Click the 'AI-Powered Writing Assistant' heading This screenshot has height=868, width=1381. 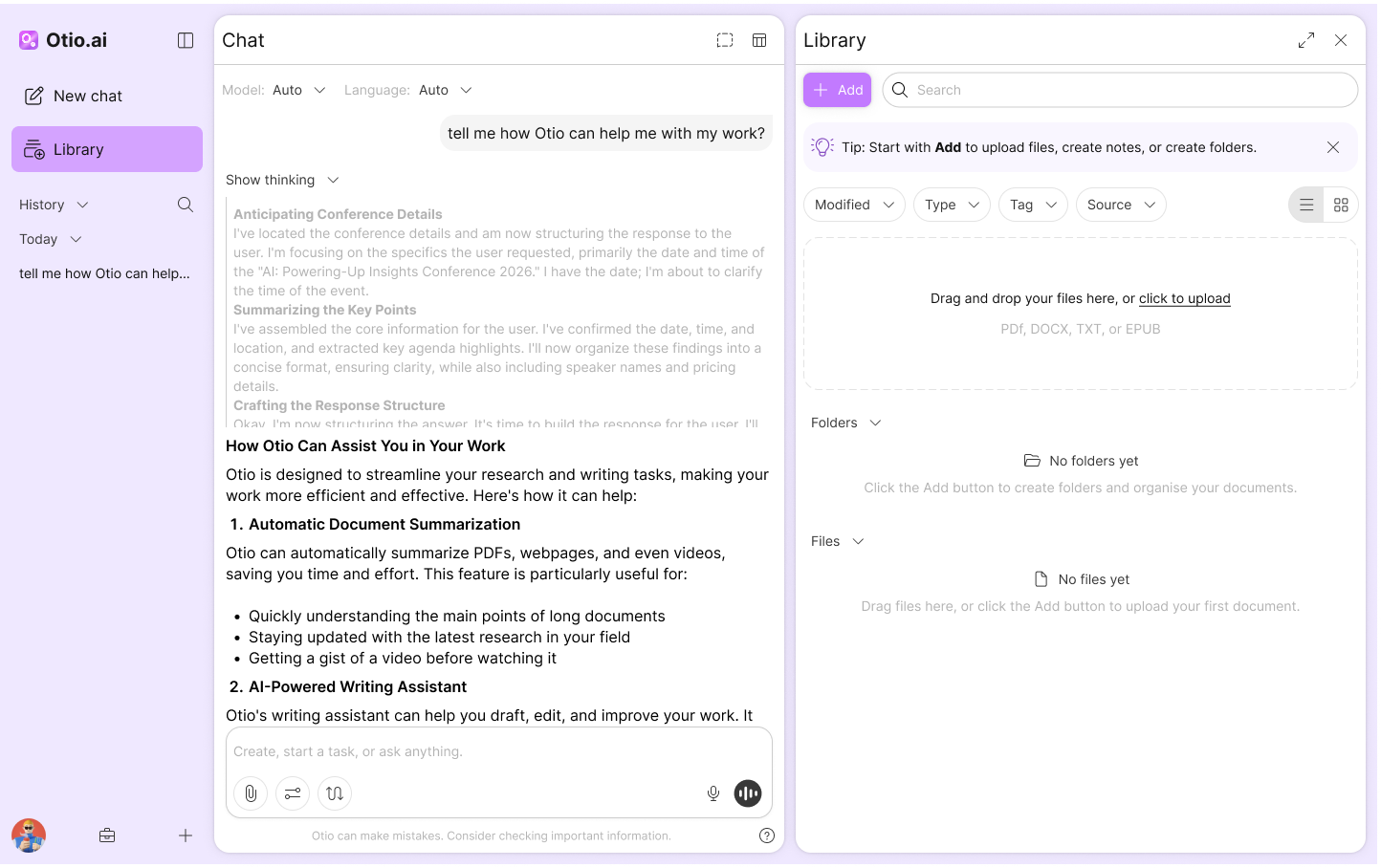358,686
